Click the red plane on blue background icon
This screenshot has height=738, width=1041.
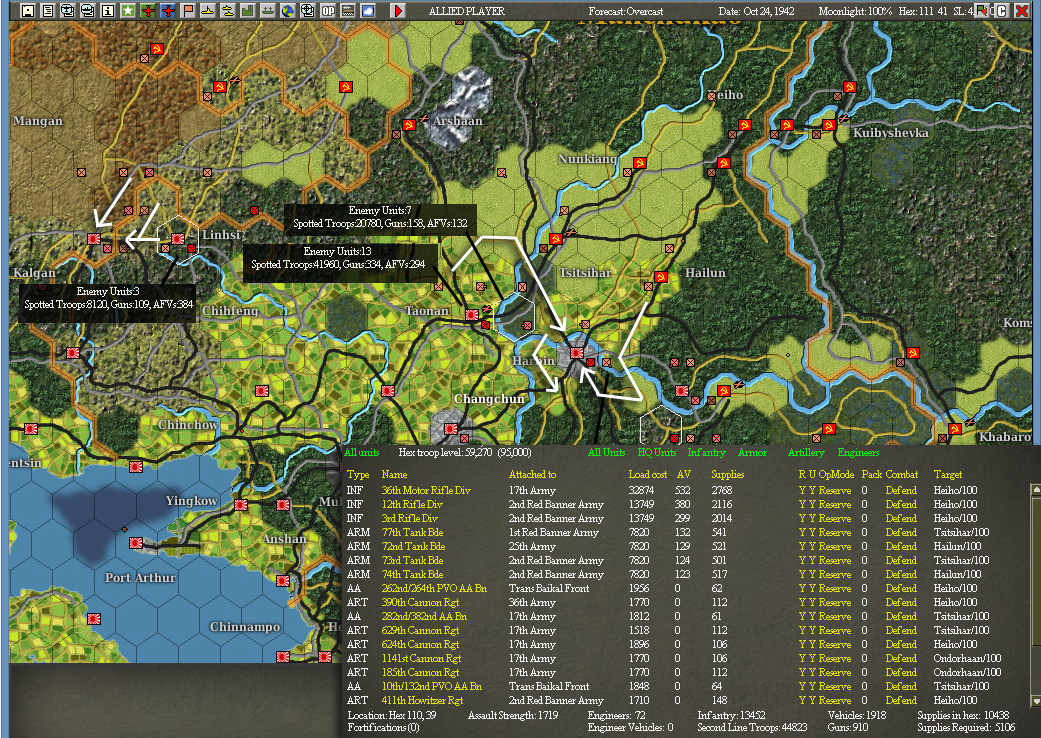pos(167,11)
